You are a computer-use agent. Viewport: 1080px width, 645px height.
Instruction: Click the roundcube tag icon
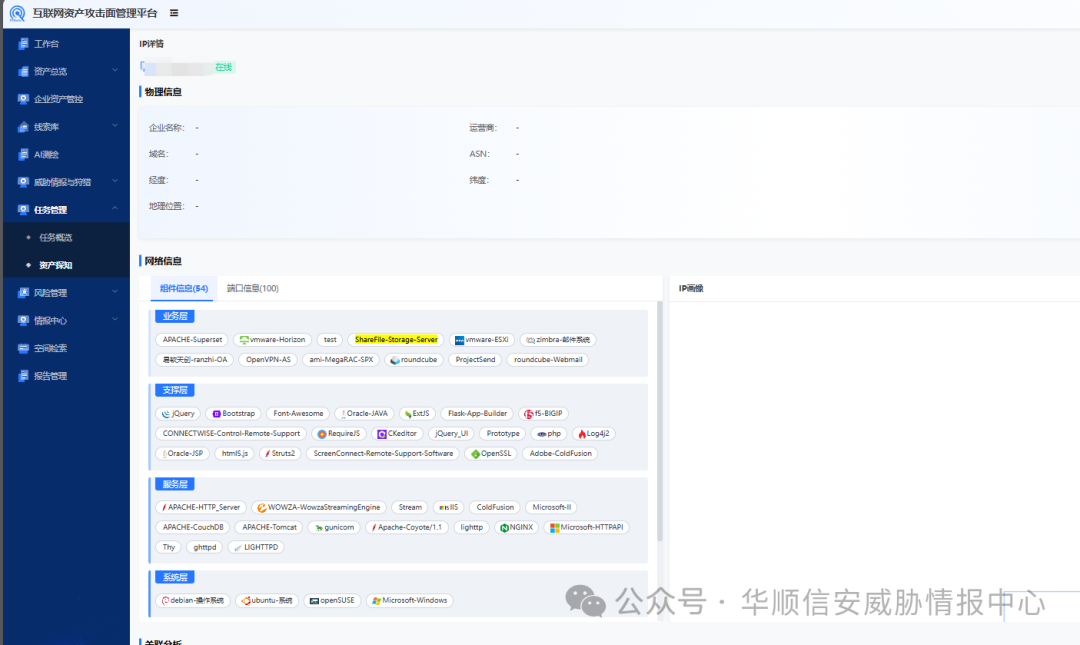point(395,360)
